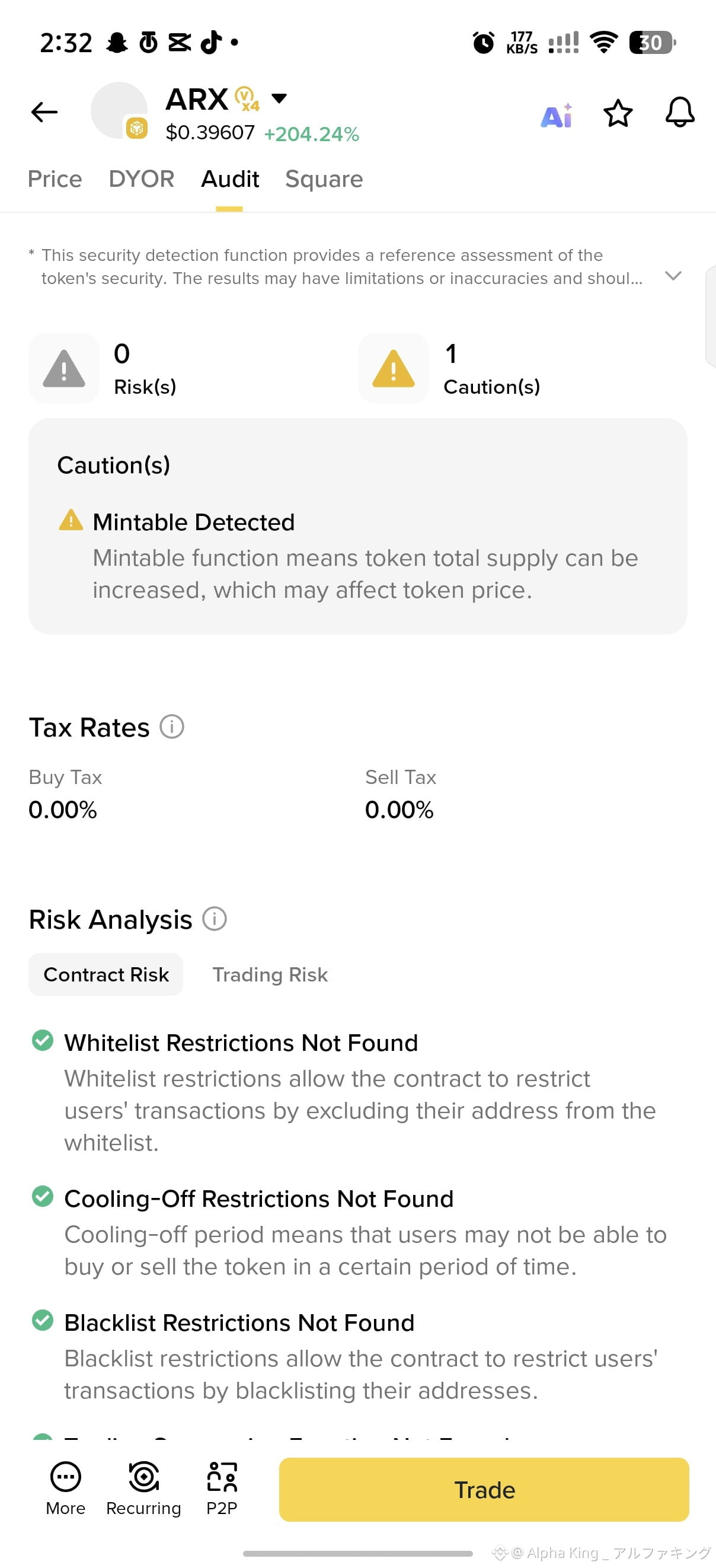Switch to Trading Risk toggle
Image resolution: width=716 pixels, height=1568 pixels.
pyautogui.click(x=270, y=974)
